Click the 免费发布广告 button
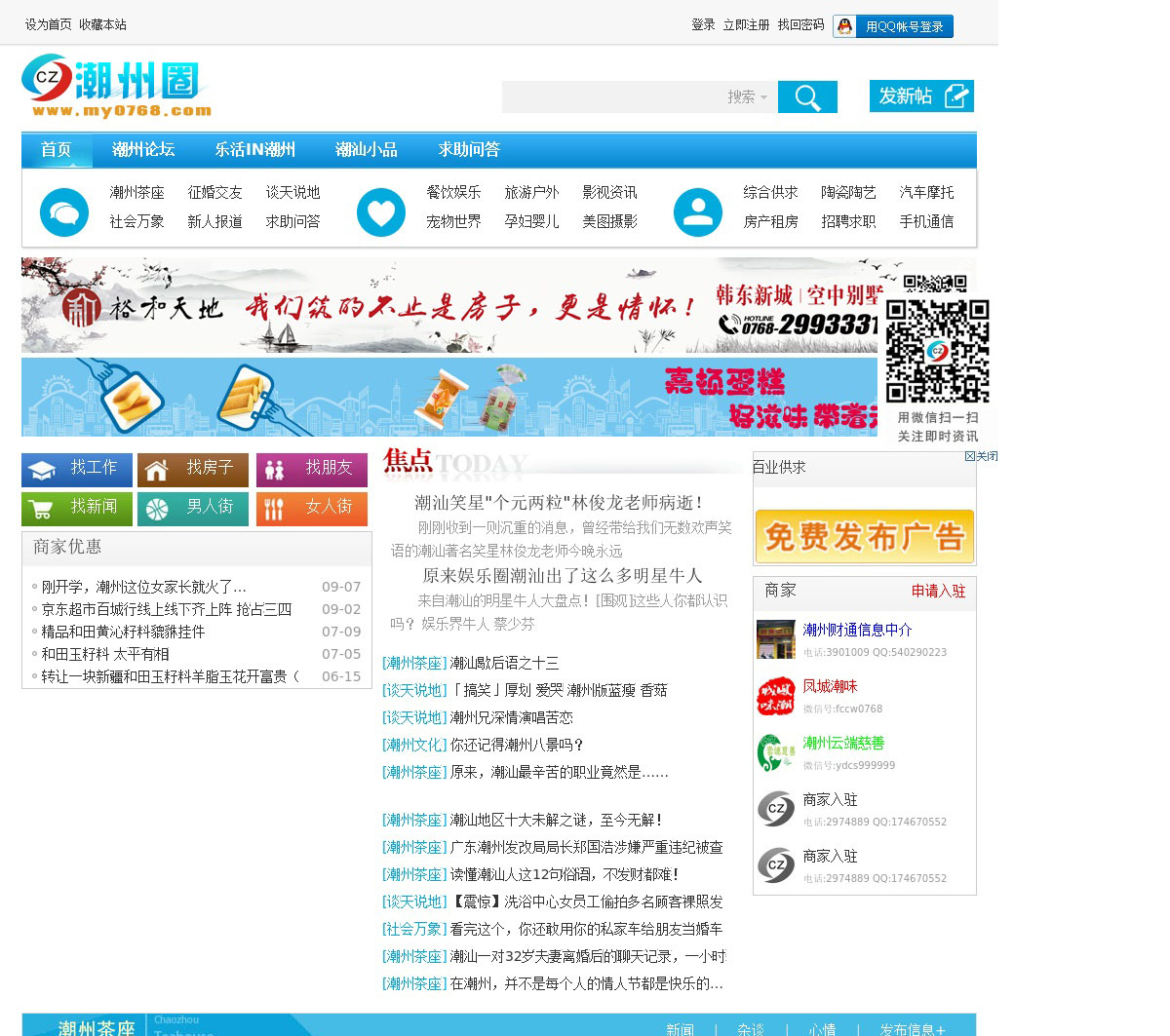 (864, 536)
